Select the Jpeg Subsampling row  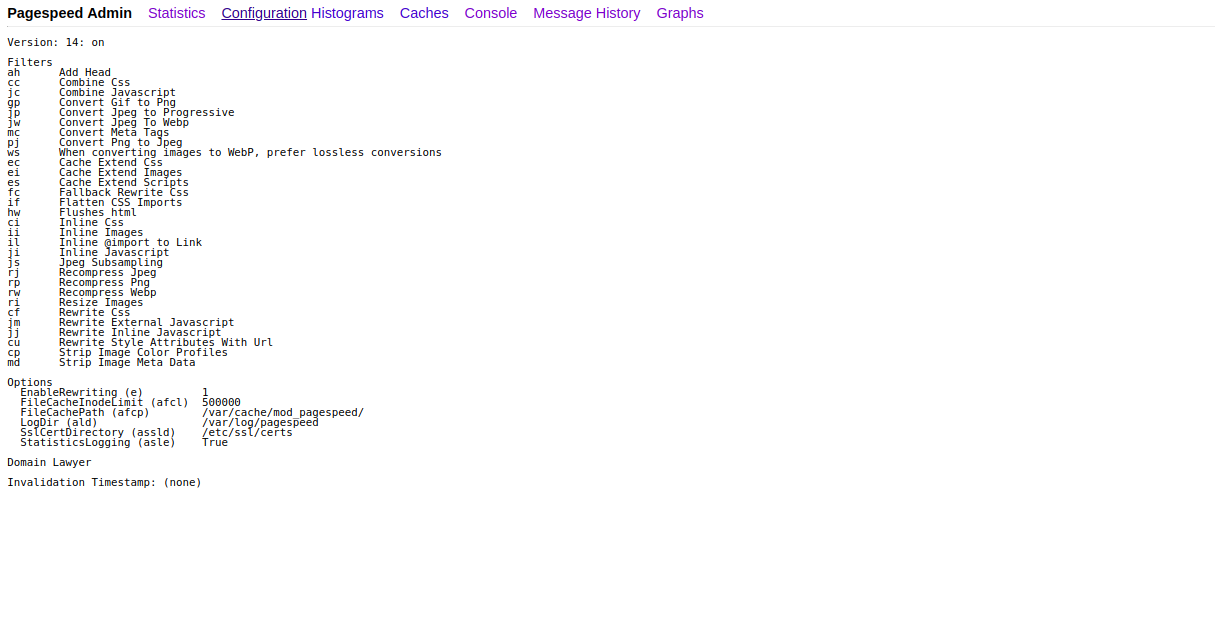point(85,262)
